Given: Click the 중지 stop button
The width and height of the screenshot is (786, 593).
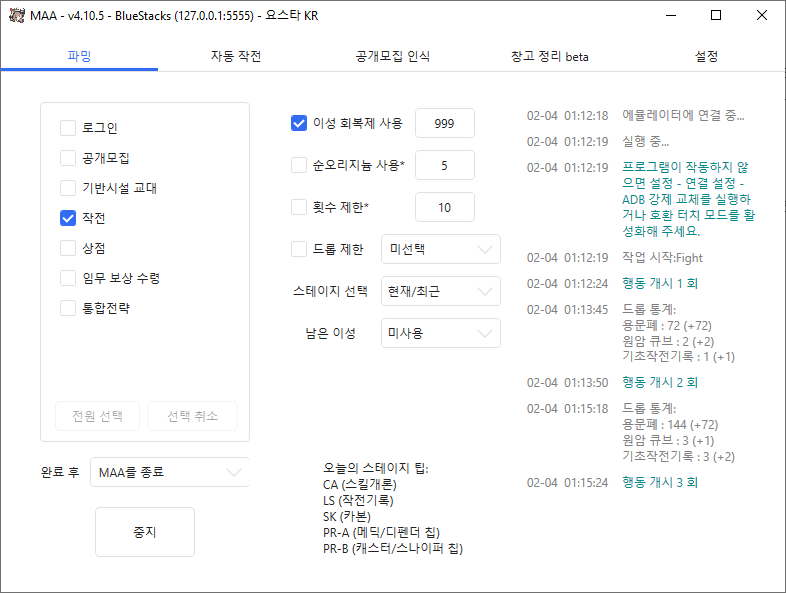Looking at the screenshot, I should coord(145,532).
